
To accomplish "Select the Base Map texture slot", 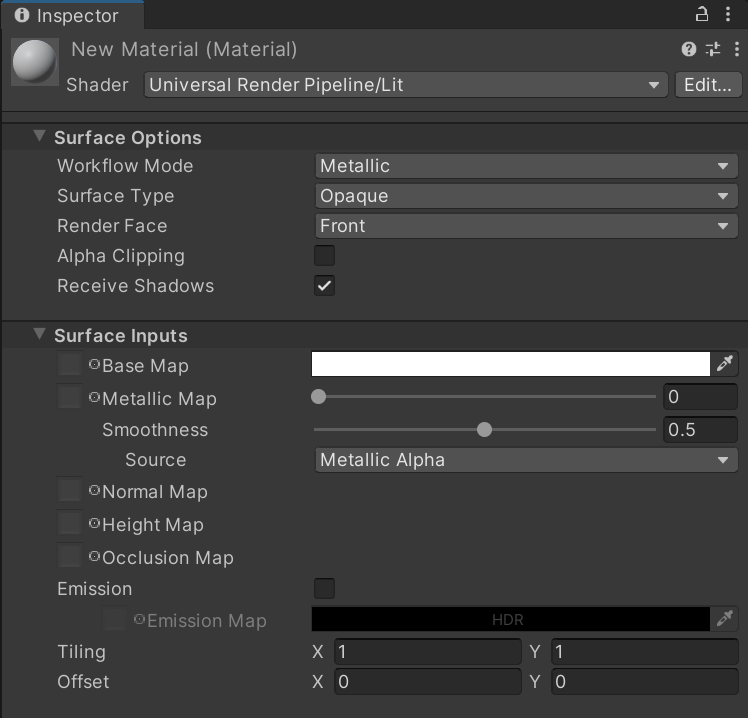I will (x=70, y=364).
